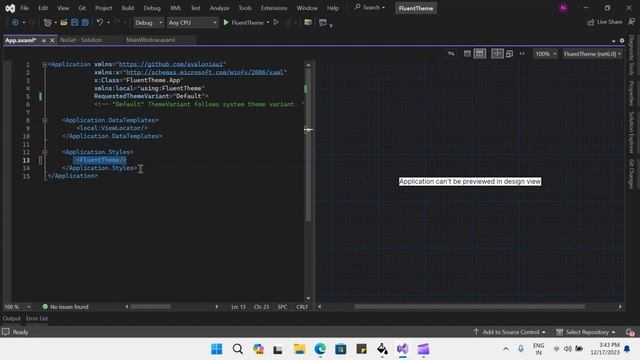
Task: Collapse Application.Styles block at line 12
Action: pos(45,152)
